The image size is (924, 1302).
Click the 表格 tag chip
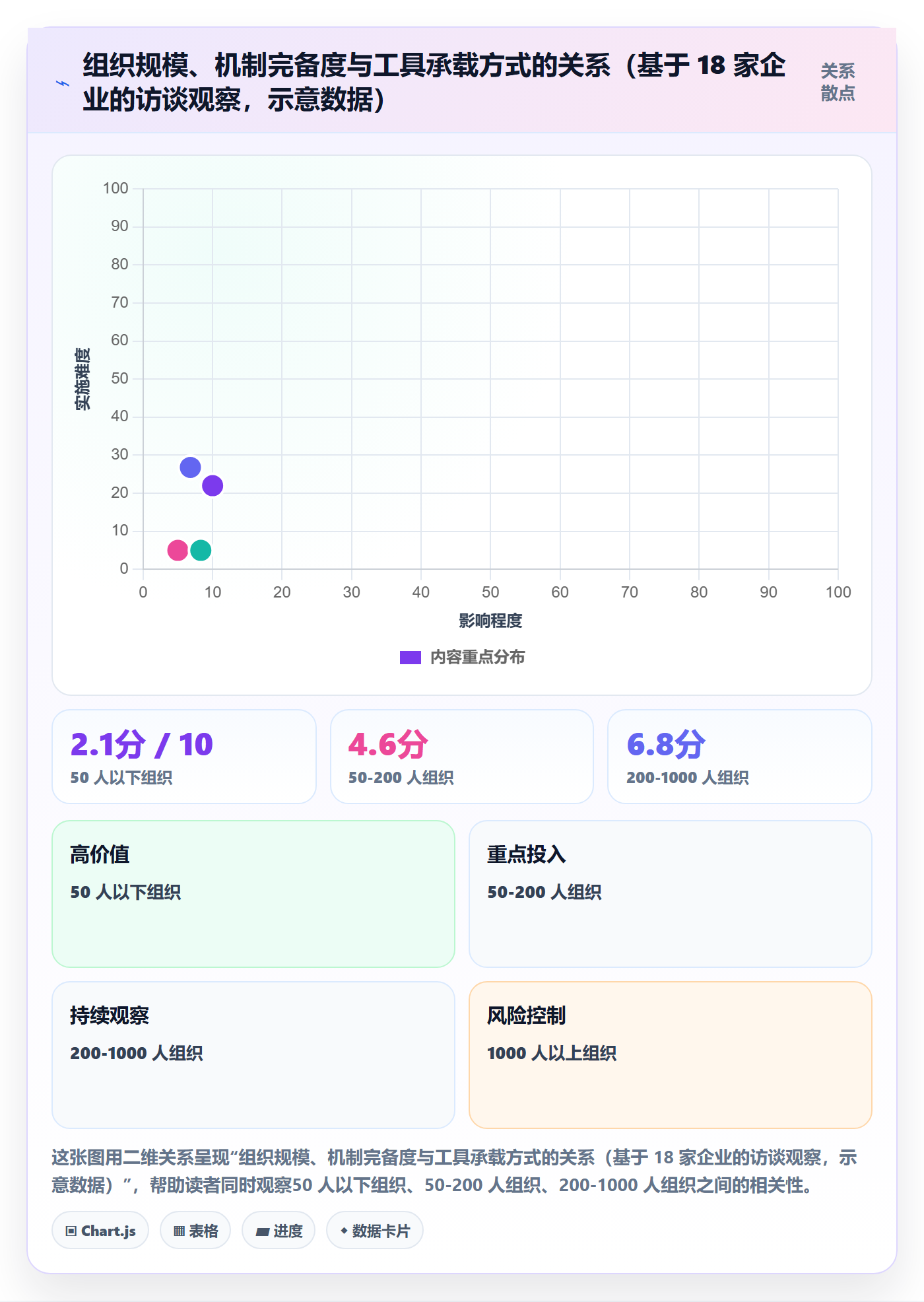point(195,1231)
